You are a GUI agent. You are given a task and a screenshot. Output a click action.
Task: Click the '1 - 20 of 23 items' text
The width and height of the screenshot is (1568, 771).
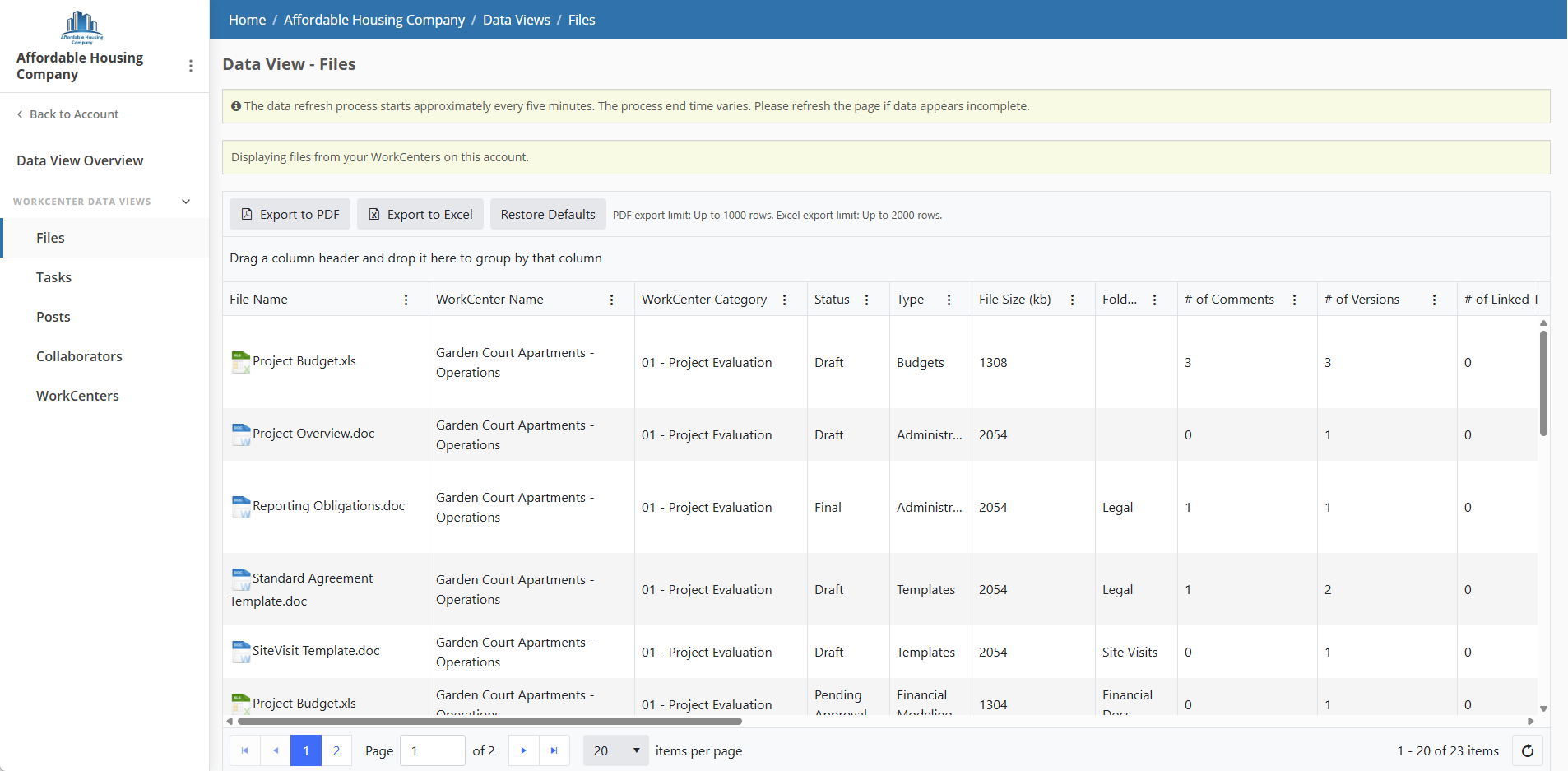click(x=1448, y=750)
